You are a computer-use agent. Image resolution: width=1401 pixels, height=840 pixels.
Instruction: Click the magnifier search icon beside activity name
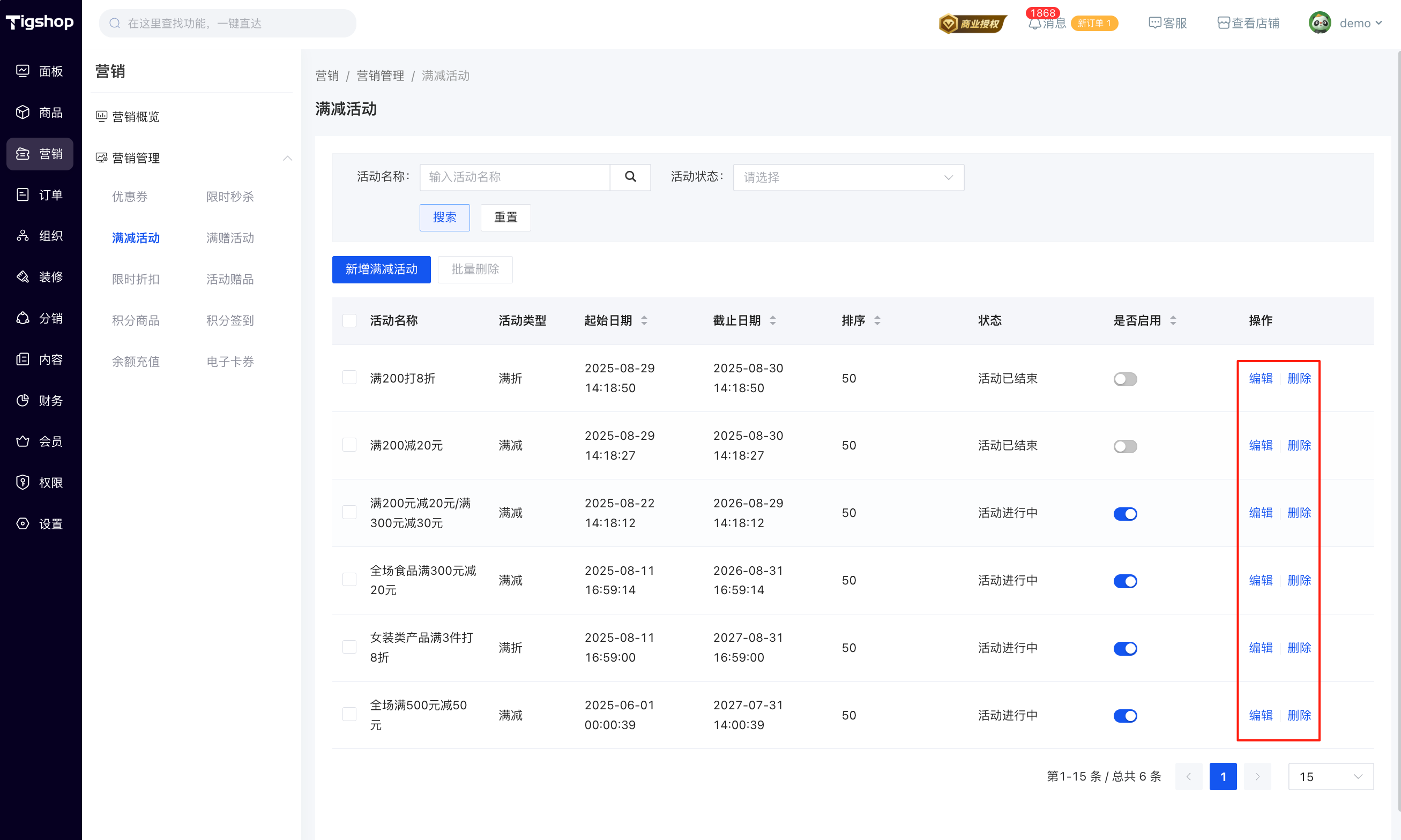630,177
